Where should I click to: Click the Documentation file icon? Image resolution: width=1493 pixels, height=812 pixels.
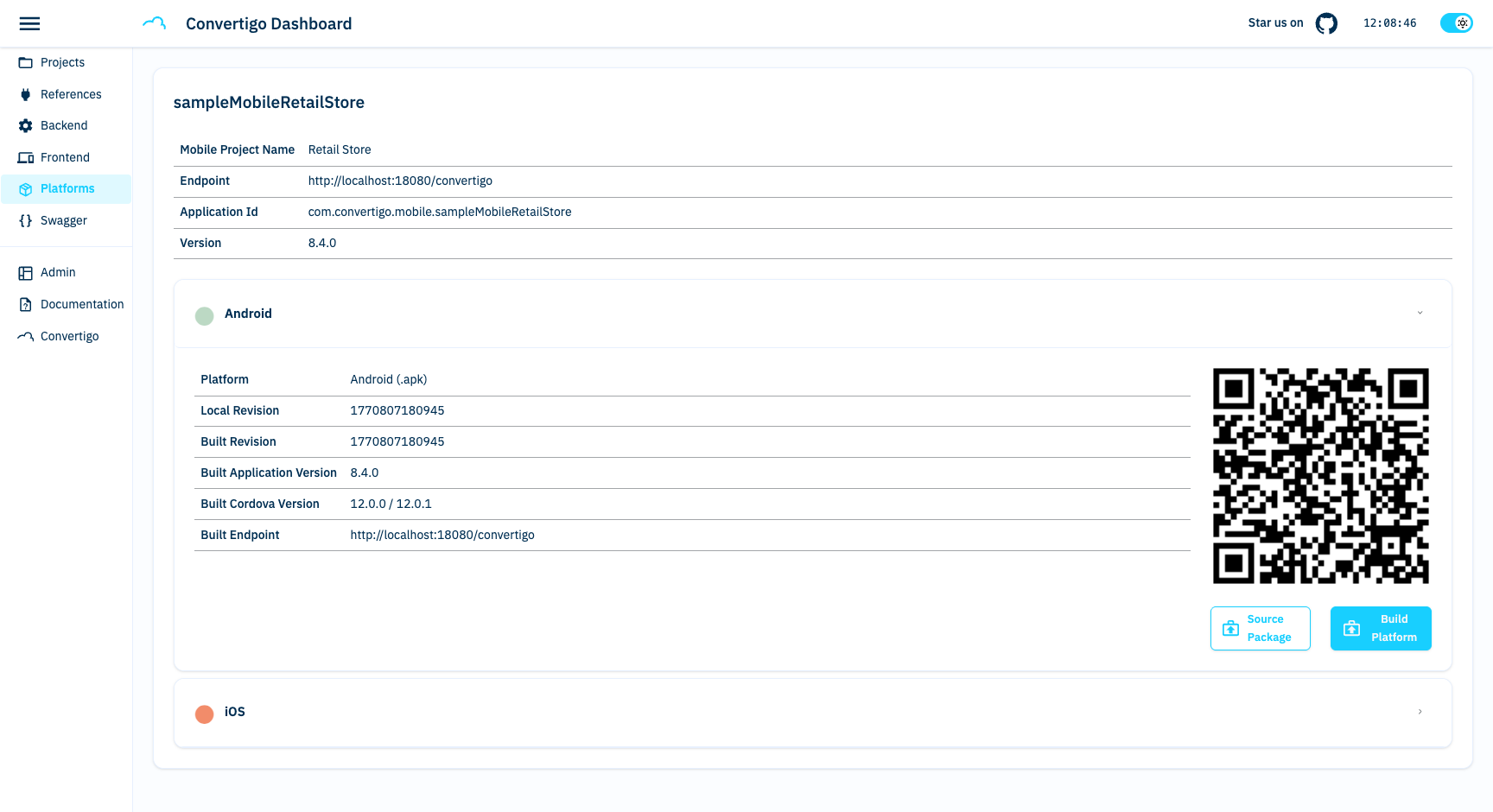click(x=26, y=305)
